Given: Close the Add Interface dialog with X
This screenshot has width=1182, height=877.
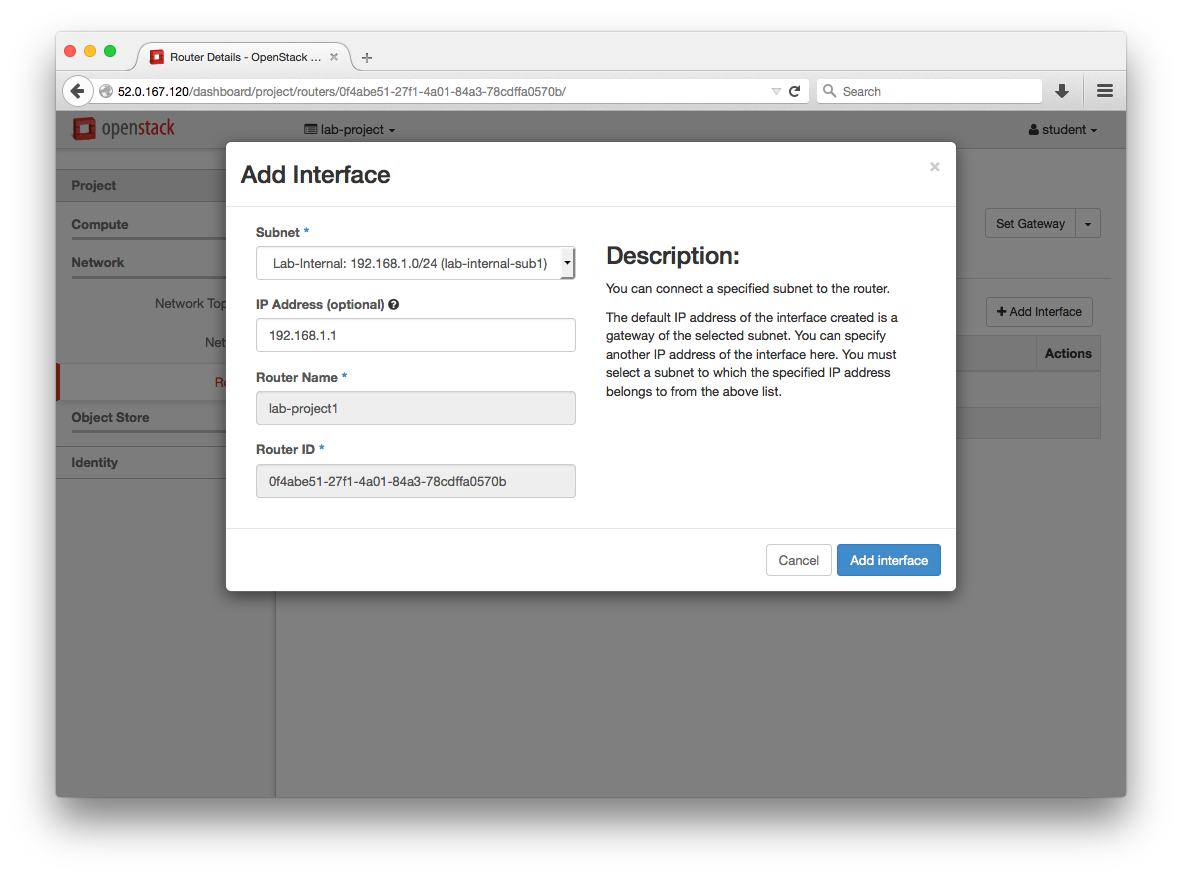Looking at the screenshot, I should [934, 167].
